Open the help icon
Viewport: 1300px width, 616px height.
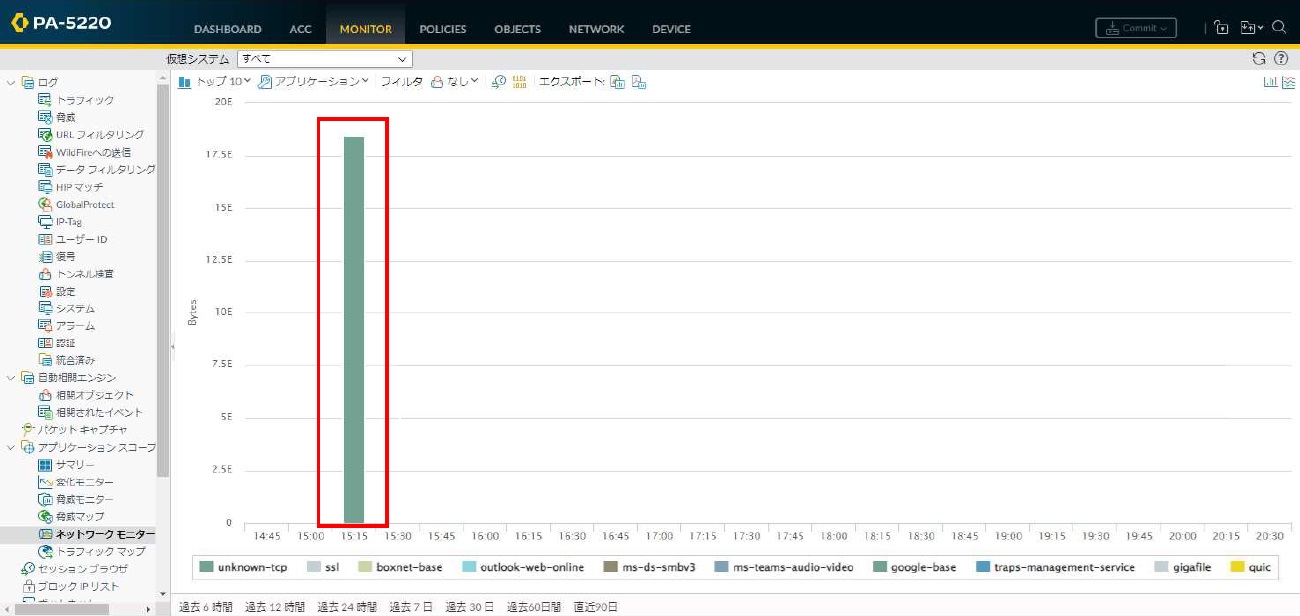click(x=1281, y=58)
